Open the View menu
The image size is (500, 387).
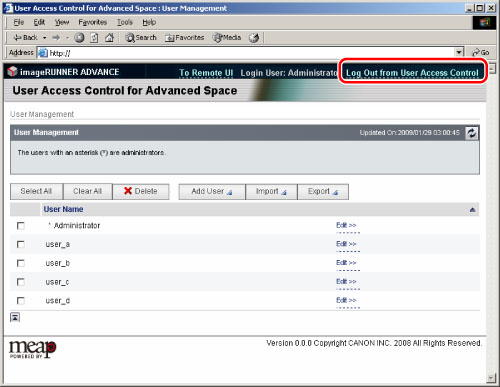pyautogui.click(x=62, y=22)
